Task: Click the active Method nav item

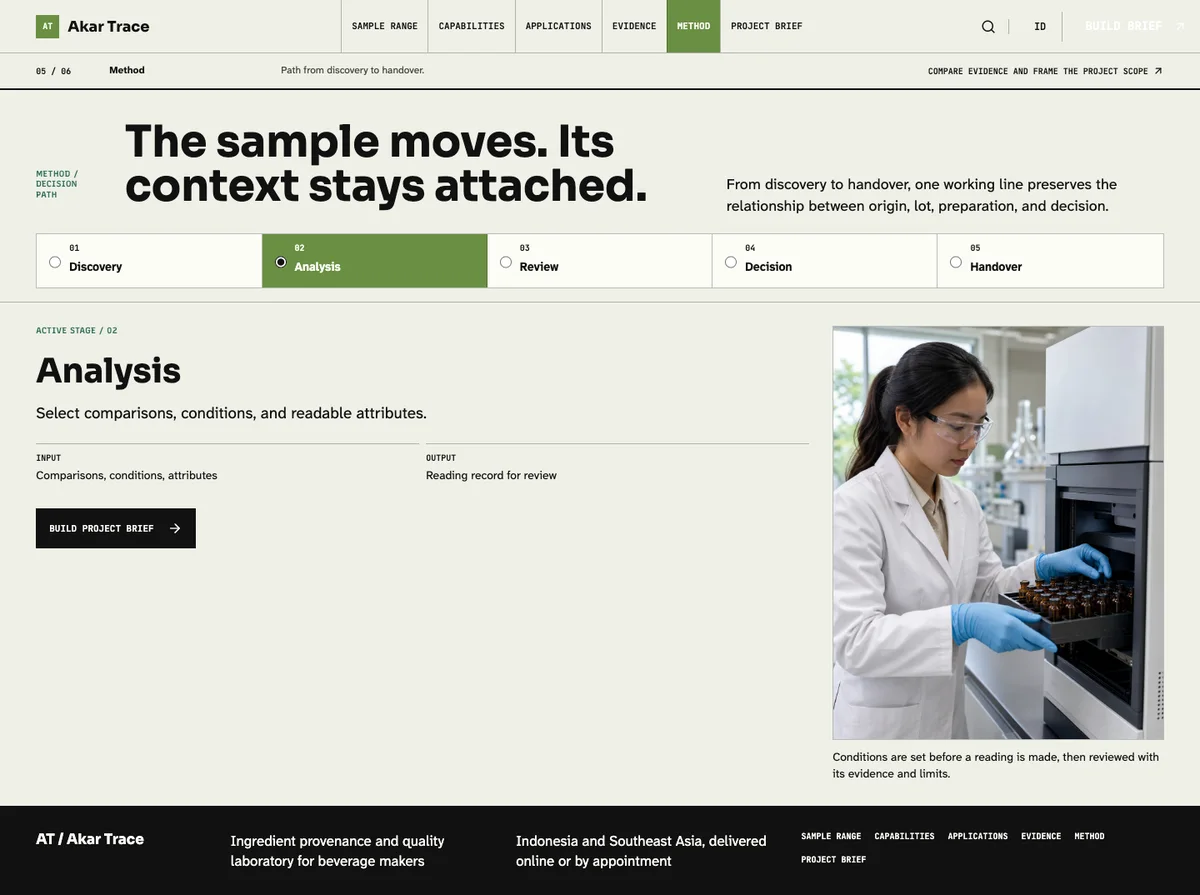Action: [x=694, y=26]
